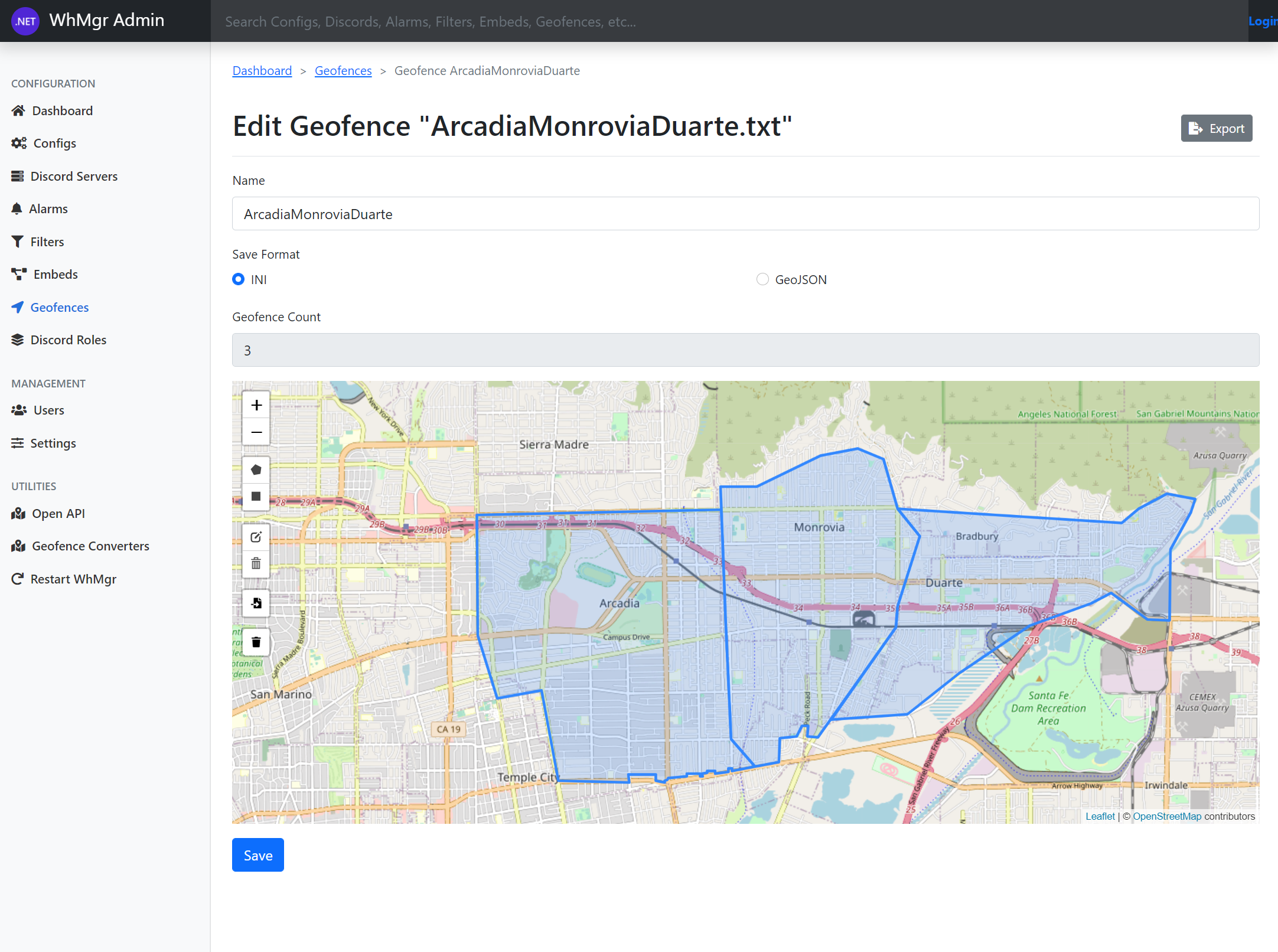Viewport: 1278px width, 952px height.
Task: Select the draw rectangle tool
Action: point(256,497)
